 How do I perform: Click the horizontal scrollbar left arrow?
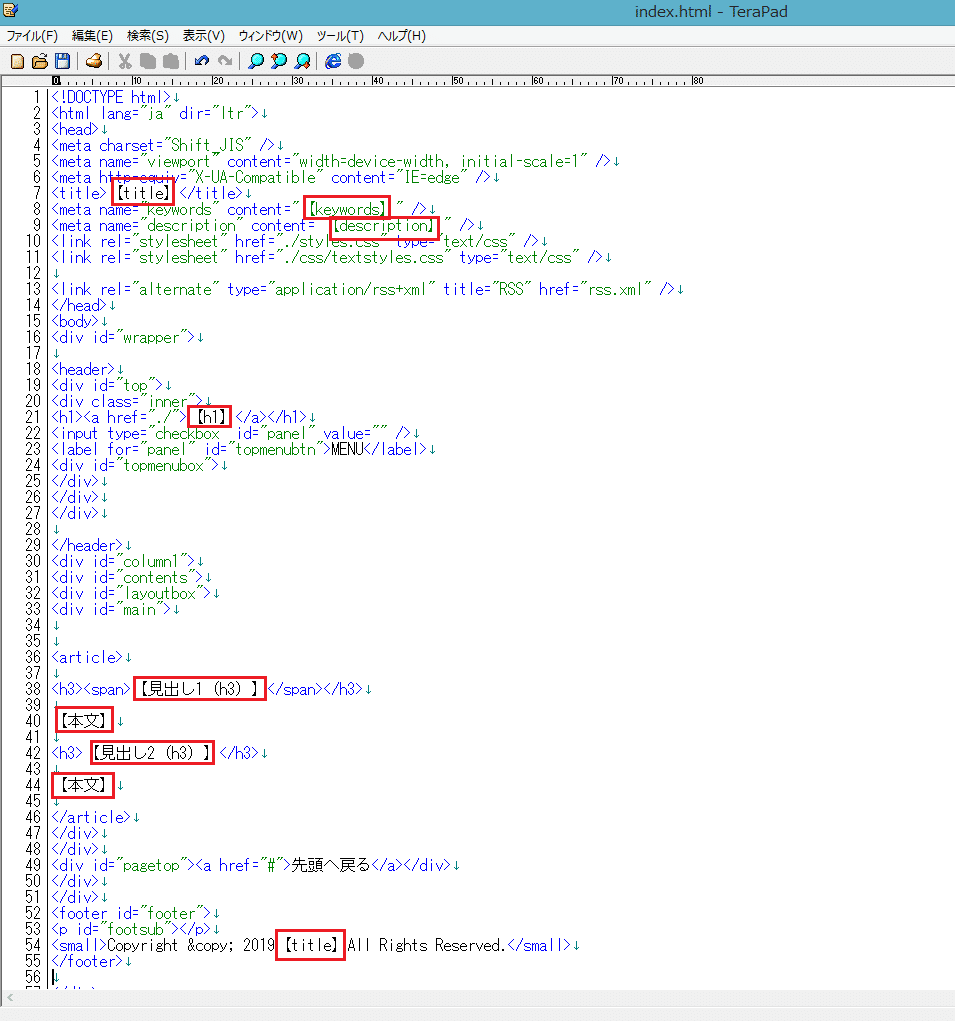[x=10, y=997]
